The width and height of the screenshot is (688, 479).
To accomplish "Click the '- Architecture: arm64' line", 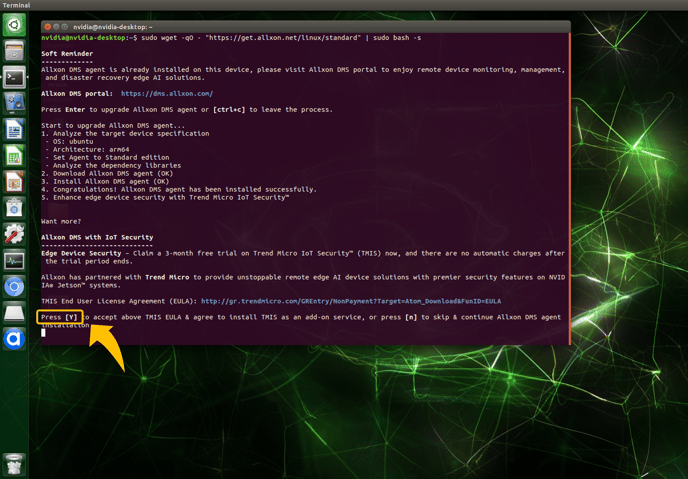I will click(x=87, y=149).
